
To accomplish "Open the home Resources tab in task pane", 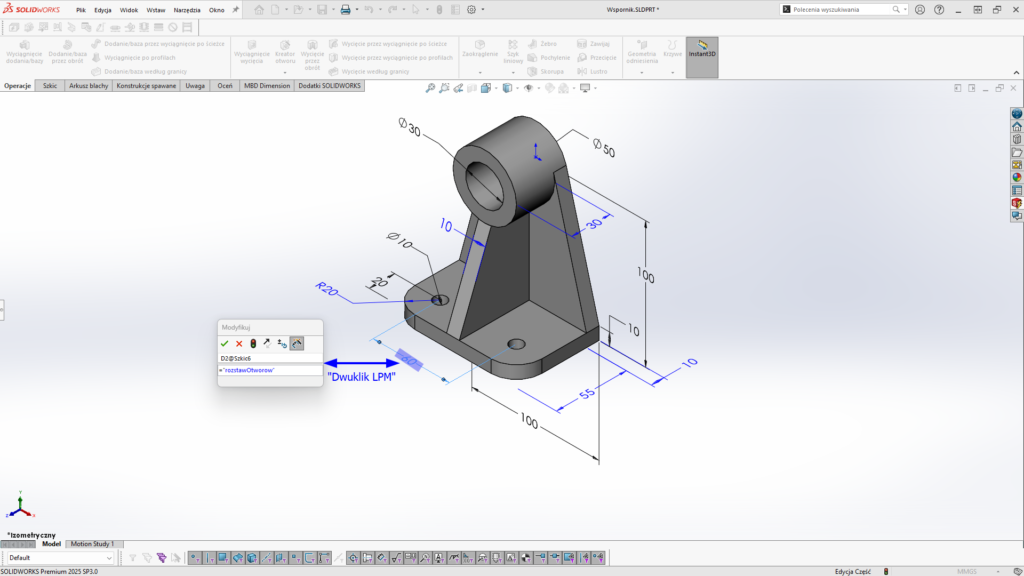I will [x=1017, y=127].
